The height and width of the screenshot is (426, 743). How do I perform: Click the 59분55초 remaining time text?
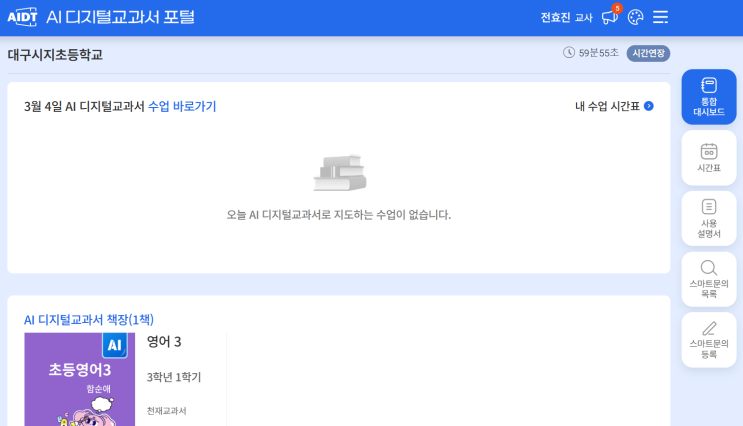click(x=598, y=53)
